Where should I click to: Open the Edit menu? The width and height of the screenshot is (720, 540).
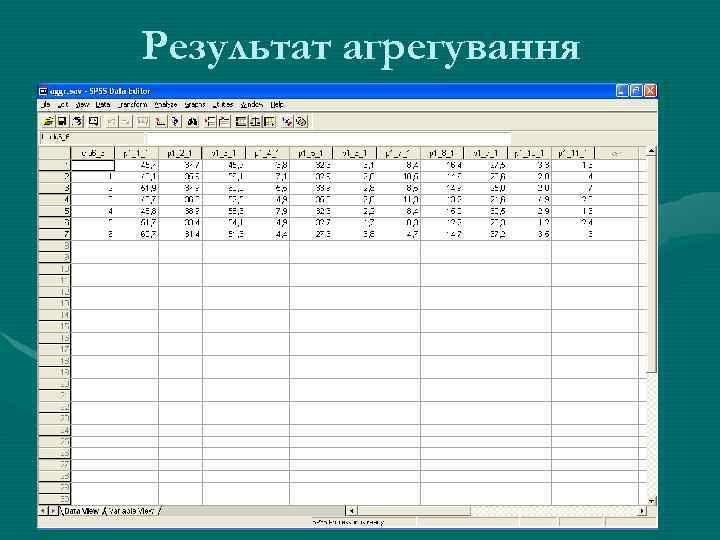[x=63, y=105]
